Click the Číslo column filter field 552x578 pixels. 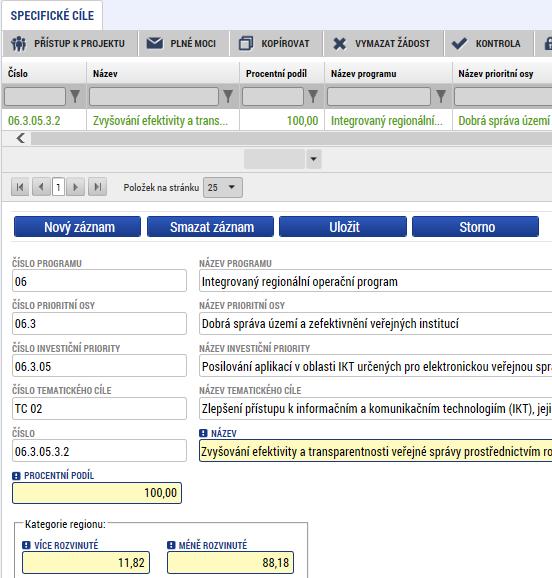click(x=35, y=97)
